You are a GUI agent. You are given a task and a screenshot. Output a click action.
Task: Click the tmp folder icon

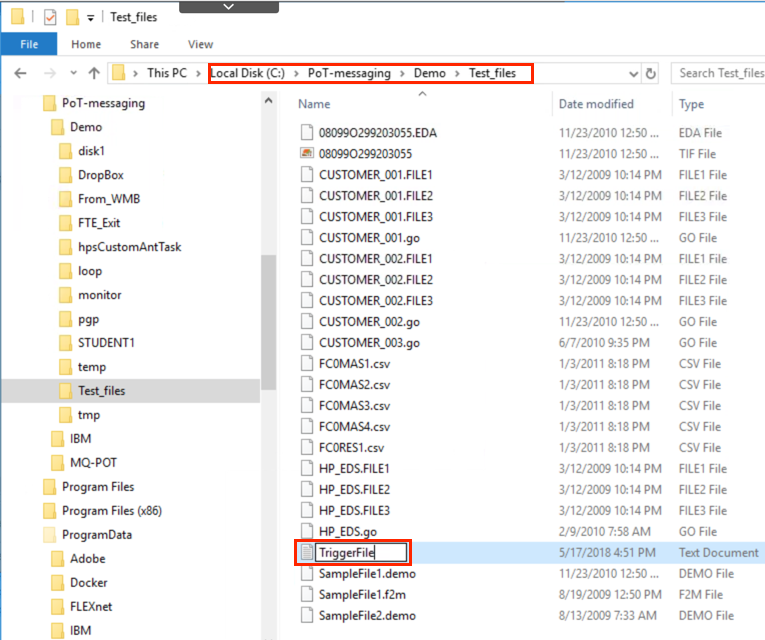point(65,415)
